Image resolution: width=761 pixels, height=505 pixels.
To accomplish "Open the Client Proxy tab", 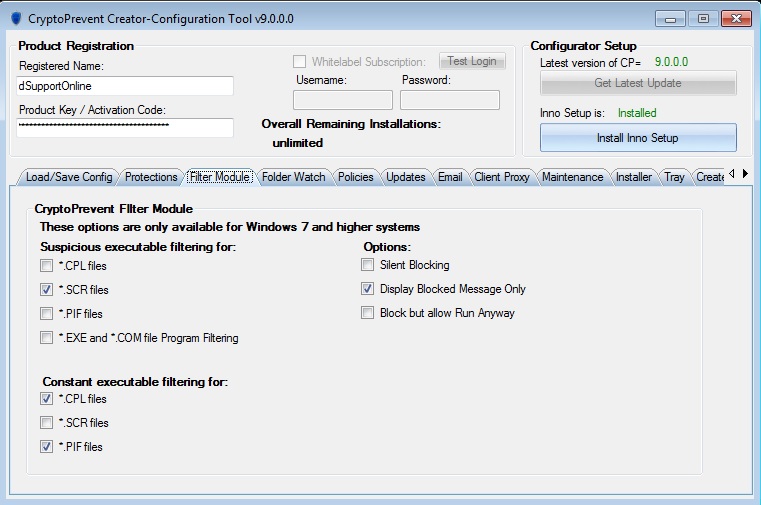I will pyautogui.click(x=501, y=177).
